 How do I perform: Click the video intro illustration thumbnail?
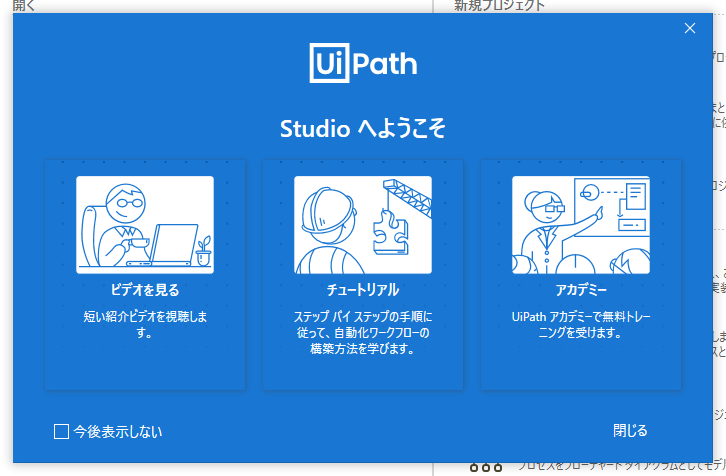point(145,225)
